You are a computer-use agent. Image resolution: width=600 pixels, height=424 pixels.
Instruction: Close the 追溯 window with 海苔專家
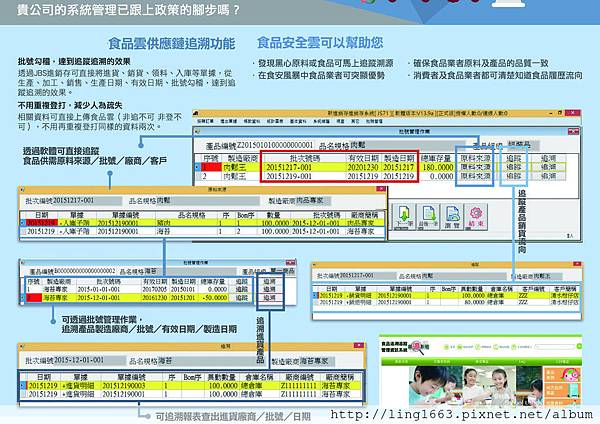coord(359,346)
